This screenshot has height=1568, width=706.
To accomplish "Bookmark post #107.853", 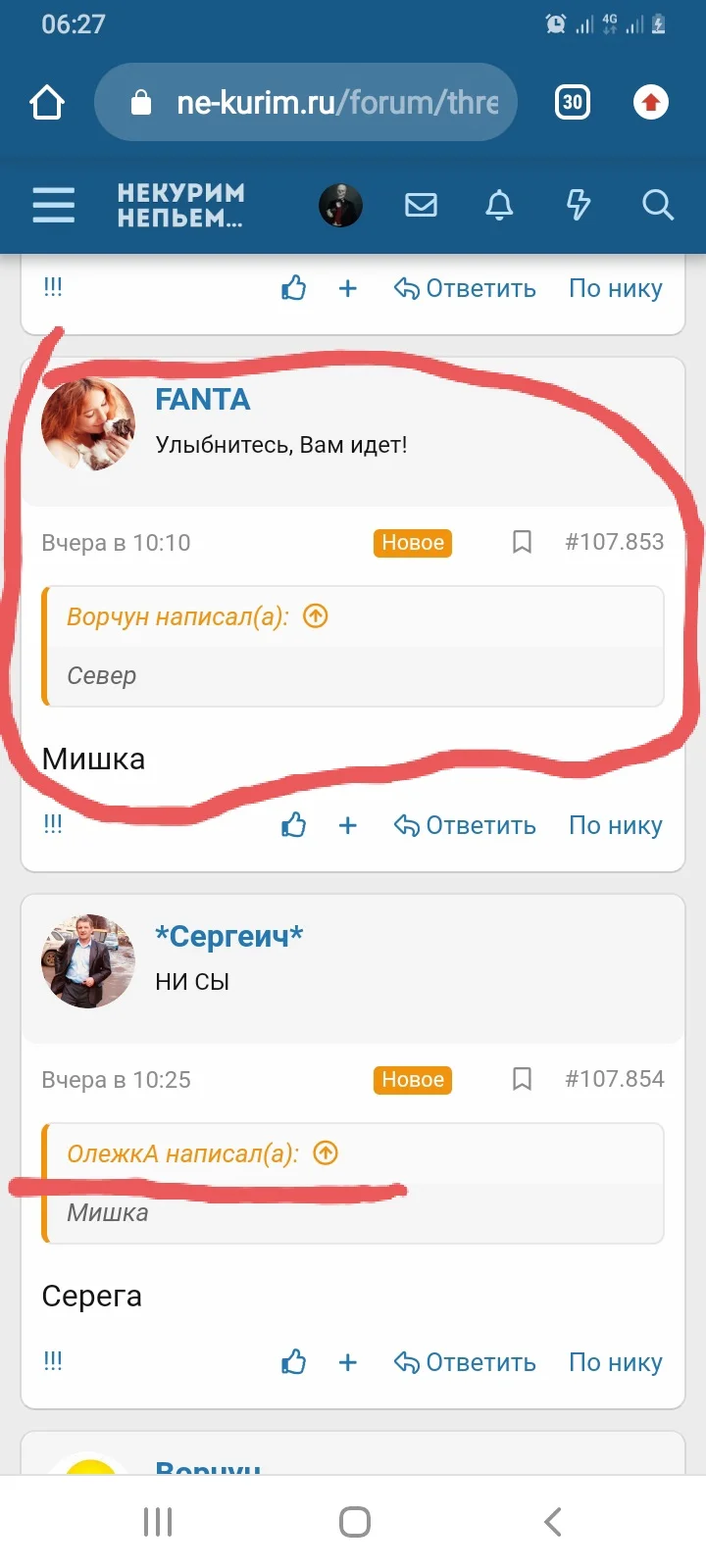I will pyautogui.click(x=523, y=542).
